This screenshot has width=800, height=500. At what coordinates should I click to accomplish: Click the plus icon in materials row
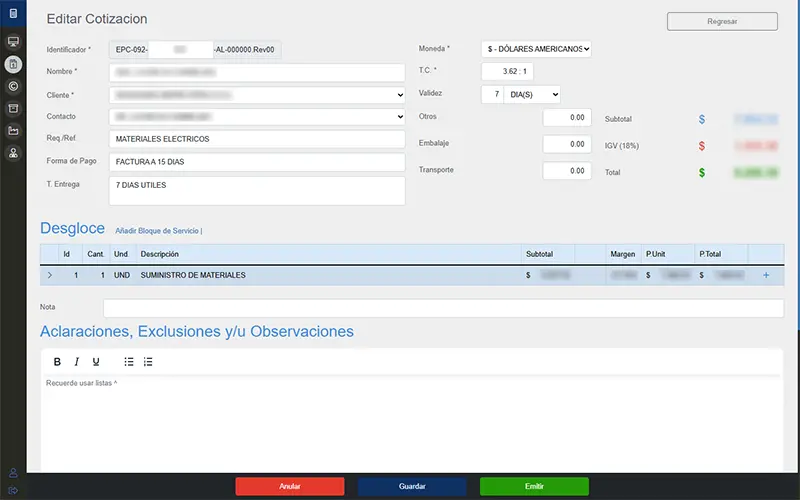pyautogui.click(x=766, y=275)
